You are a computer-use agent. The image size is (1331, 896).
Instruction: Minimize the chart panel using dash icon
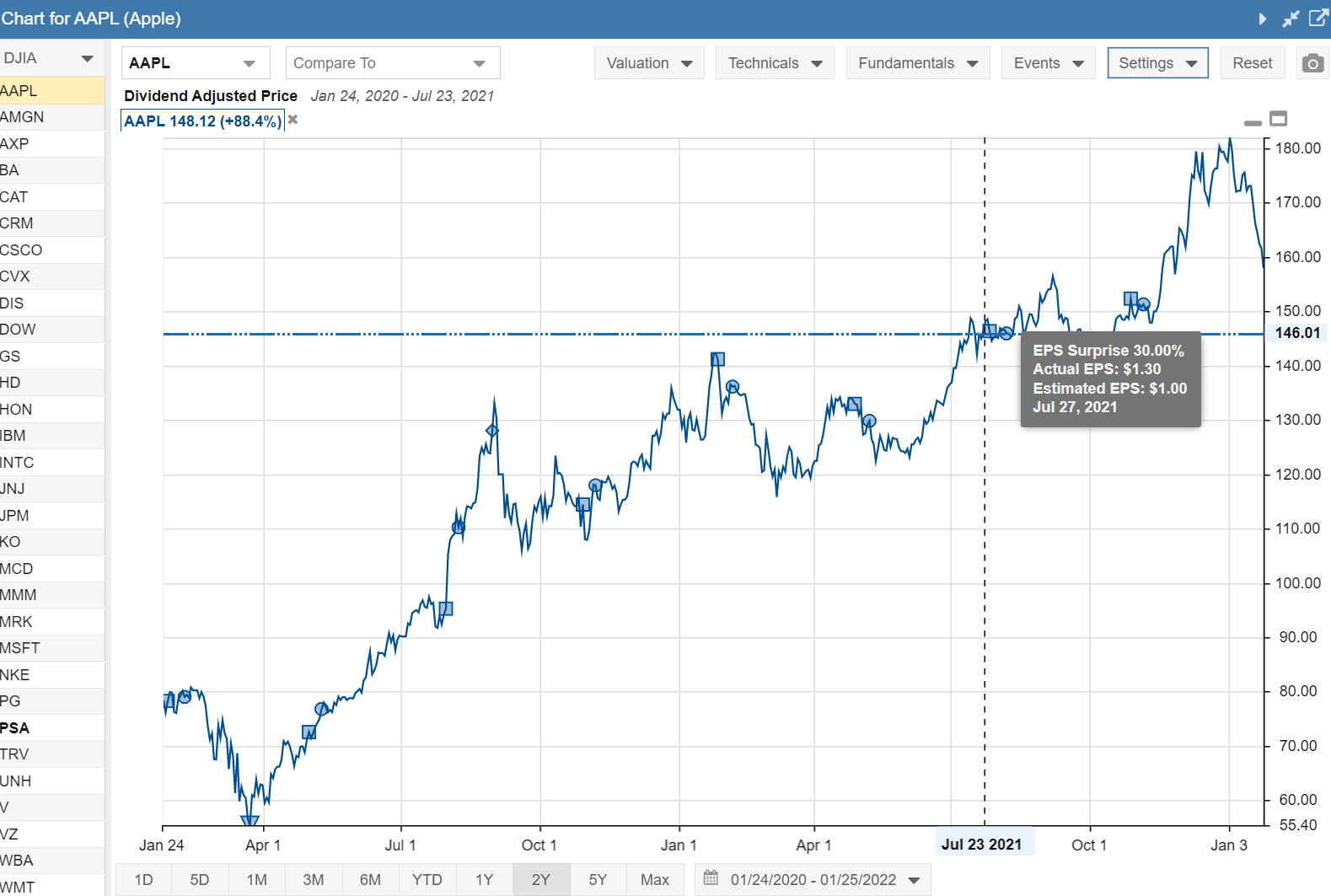[1253, 122]
